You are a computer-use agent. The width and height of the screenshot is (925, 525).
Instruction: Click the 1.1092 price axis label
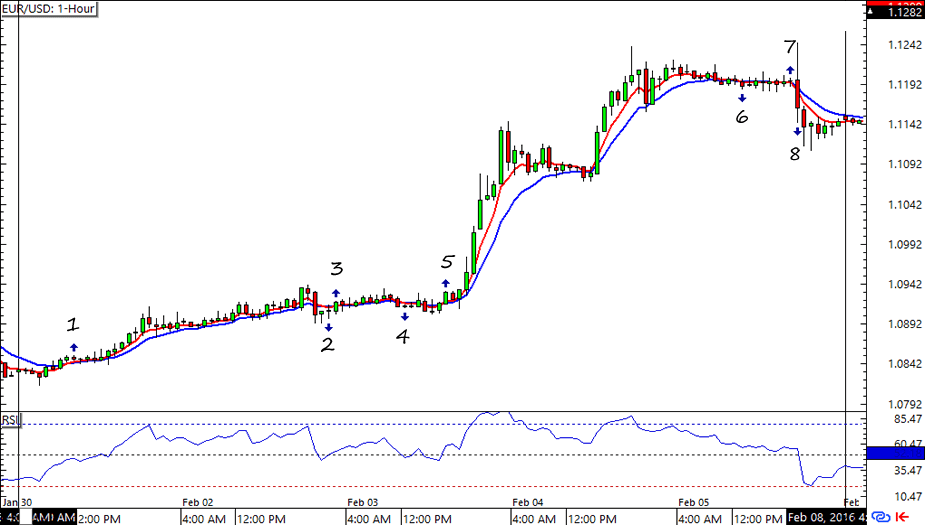905,164
